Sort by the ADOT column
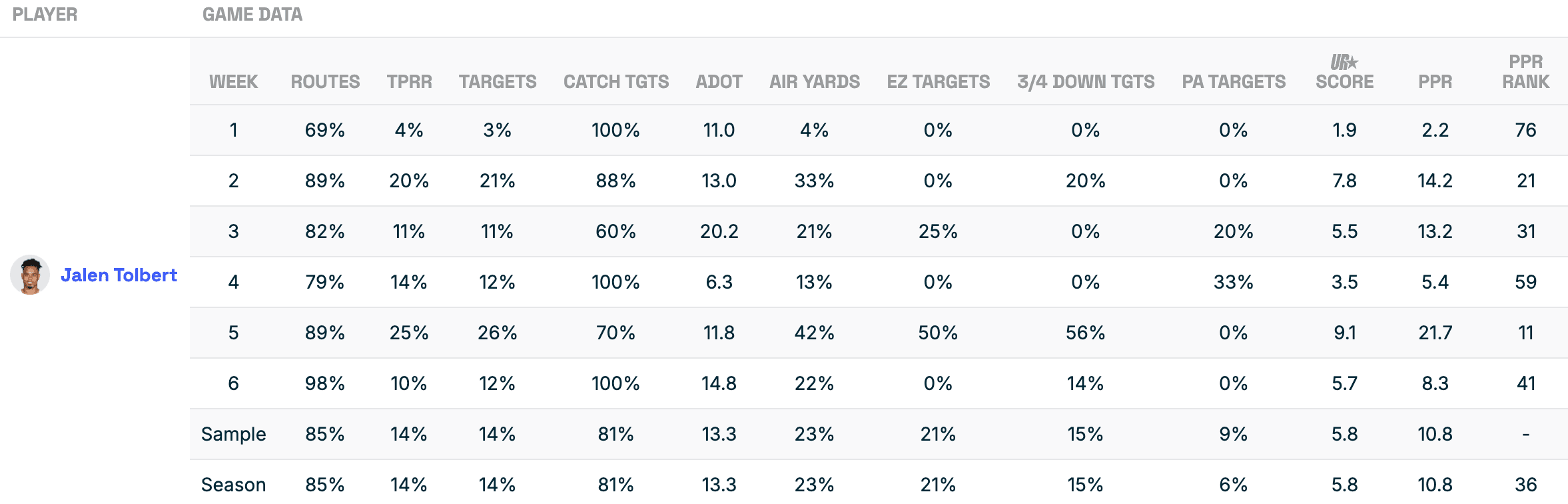1568x504 pixels. (719, 81)
